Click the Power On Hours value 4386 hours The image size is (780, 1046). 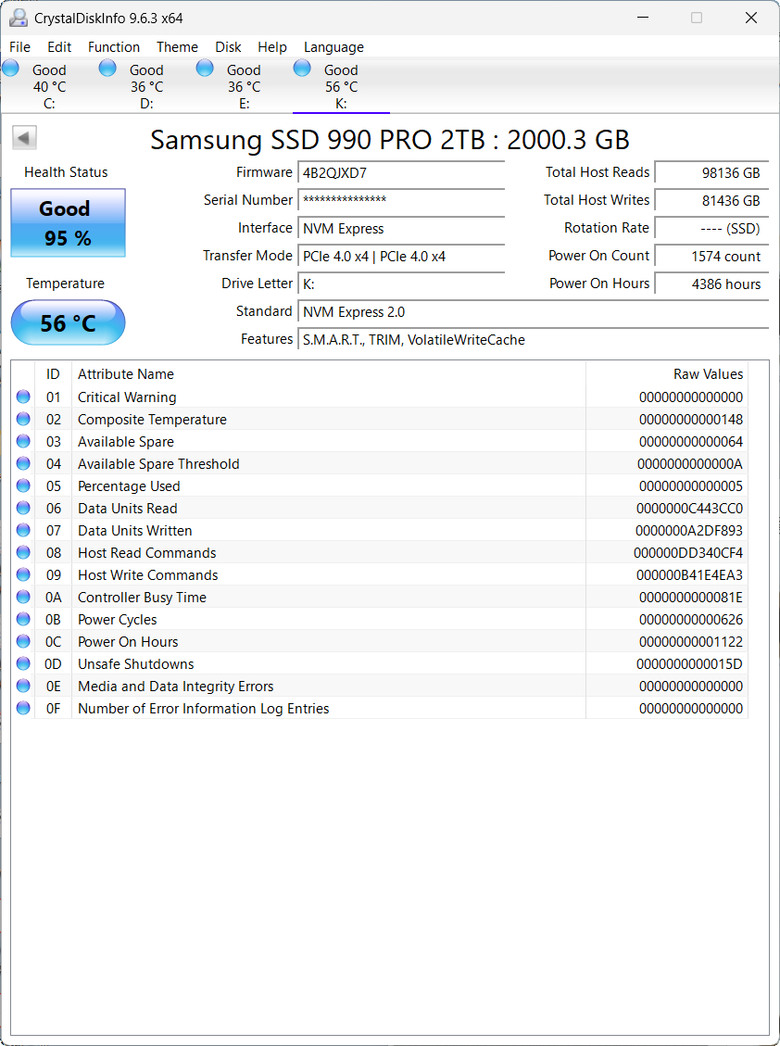pyautogui.click(x=712, y=284)
